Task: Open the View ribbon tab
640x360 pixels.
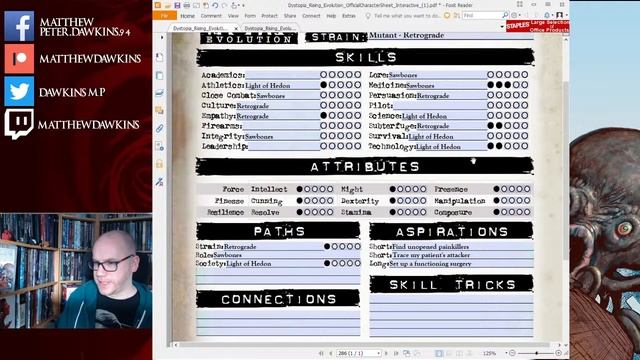Action: click(233, 16)
